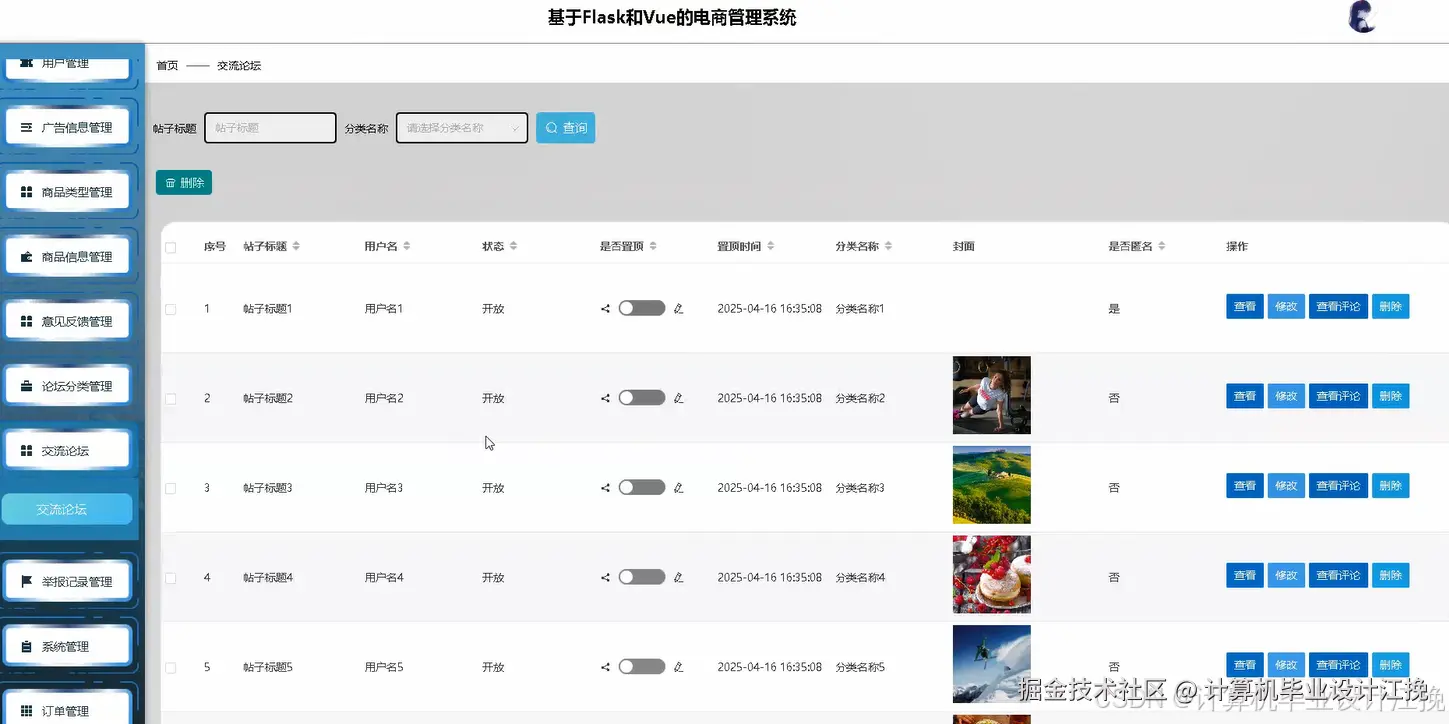1449x724 pixels.
Task: Click 查看 button for 帖子标题4
Action: click(x=1245, y=575)
